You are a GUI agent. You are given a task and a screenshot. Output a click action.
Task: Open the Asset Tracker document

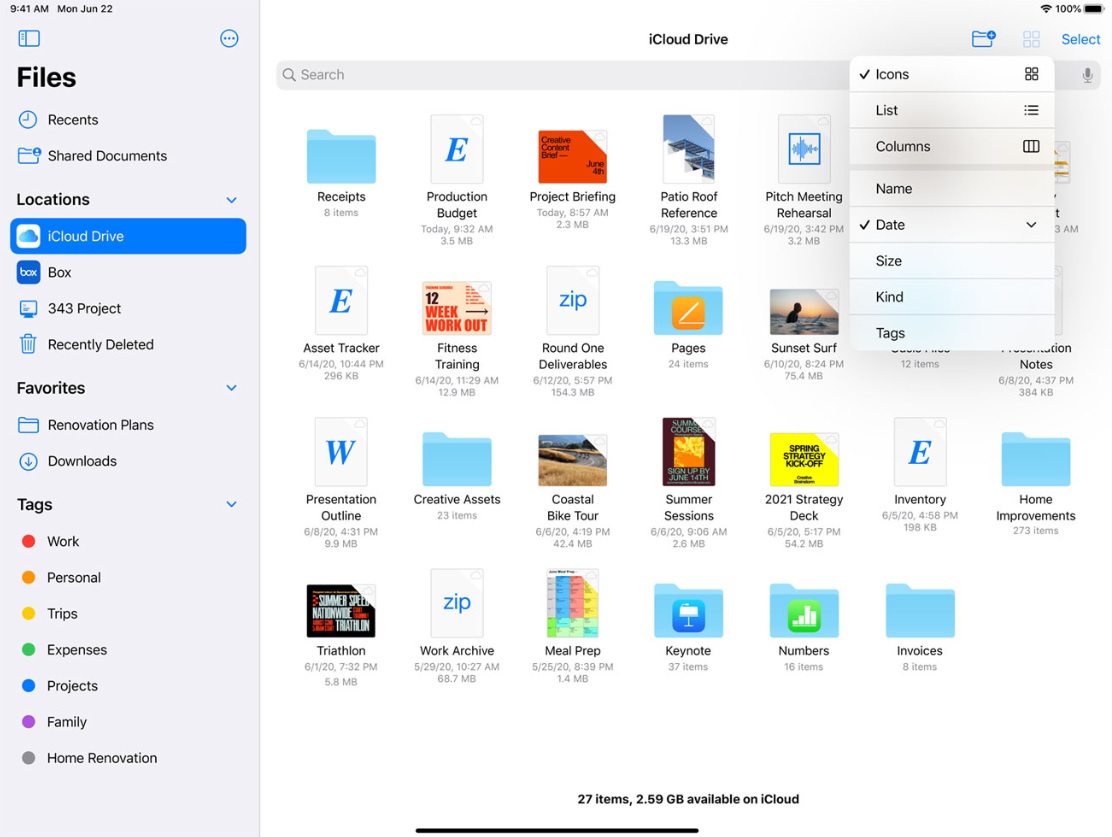coord(341,301)
